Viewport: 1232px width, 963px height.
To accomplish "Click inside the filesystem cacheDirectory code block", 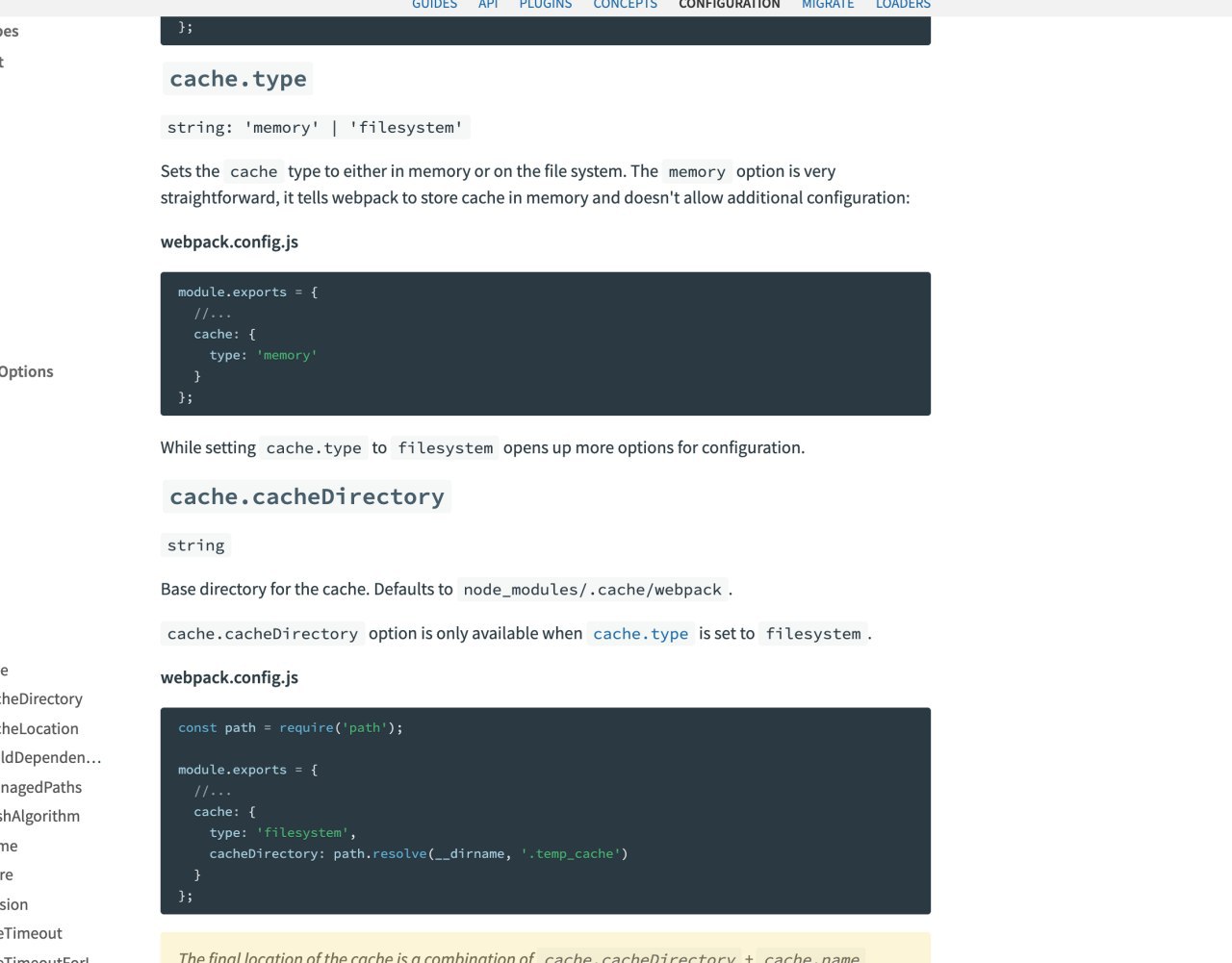I will coord(546,811).
